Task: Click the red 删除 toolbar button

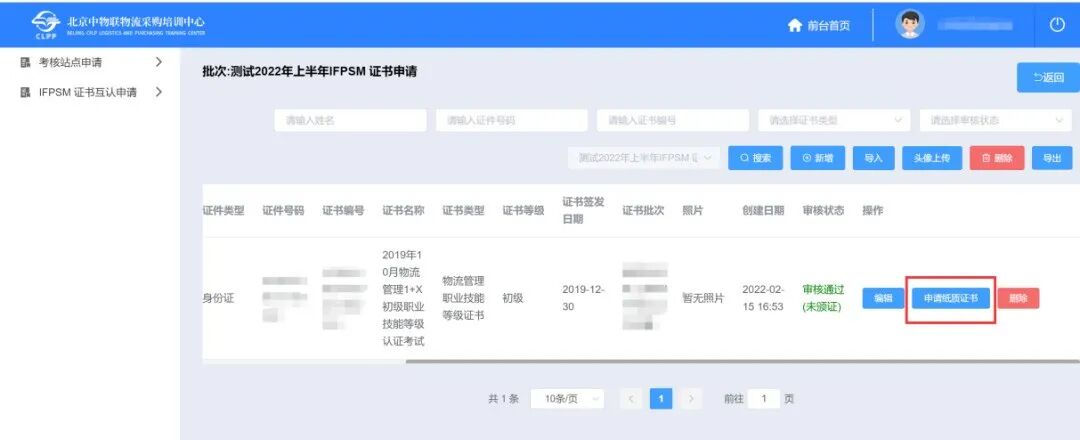Action: coord(997,158)
